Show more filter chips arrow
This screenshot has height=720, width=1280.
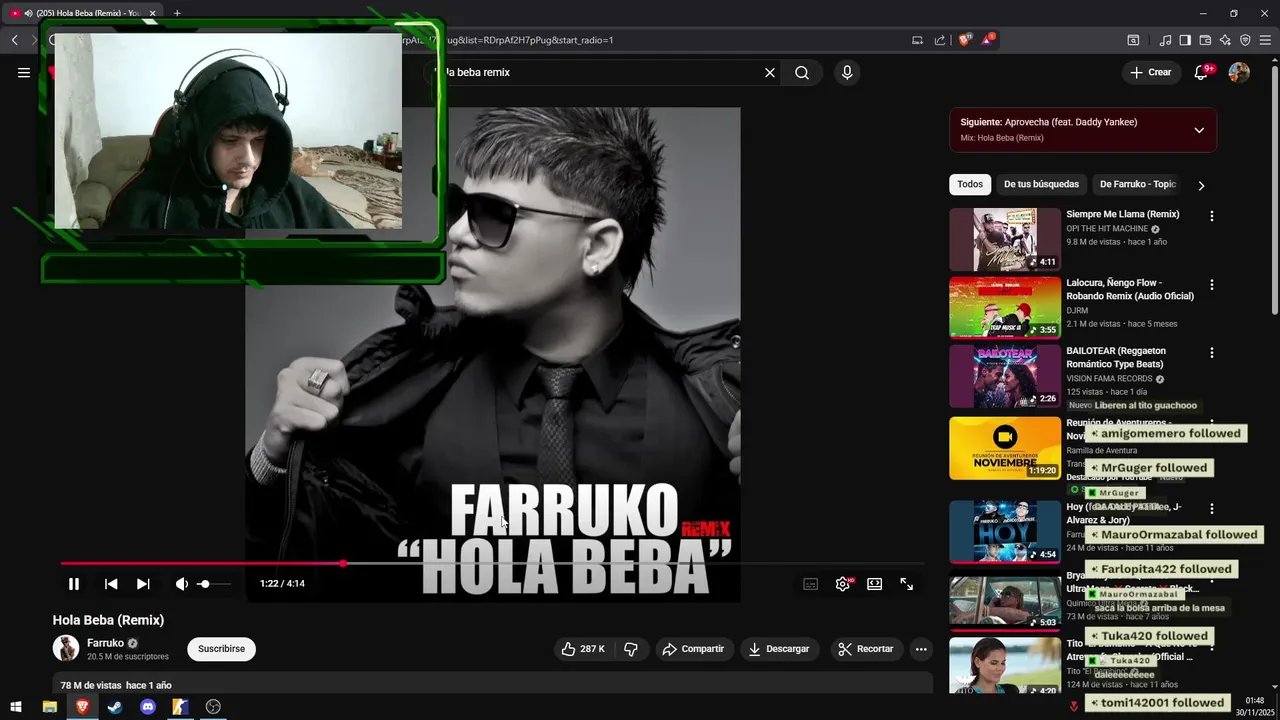pyautogui.click(x=1201, y=185)
